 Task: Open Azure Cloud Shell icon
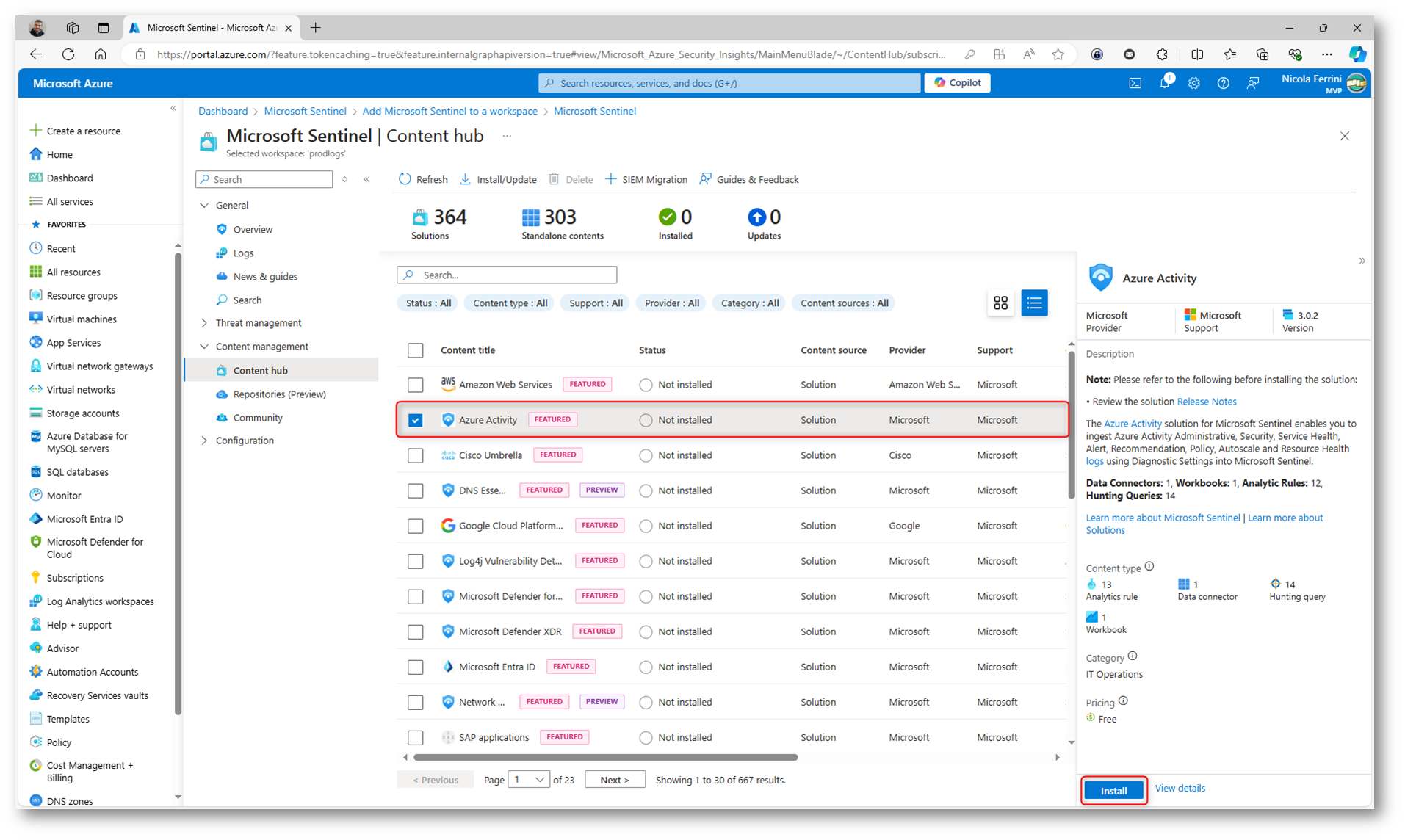click(x=1135, y=83)
